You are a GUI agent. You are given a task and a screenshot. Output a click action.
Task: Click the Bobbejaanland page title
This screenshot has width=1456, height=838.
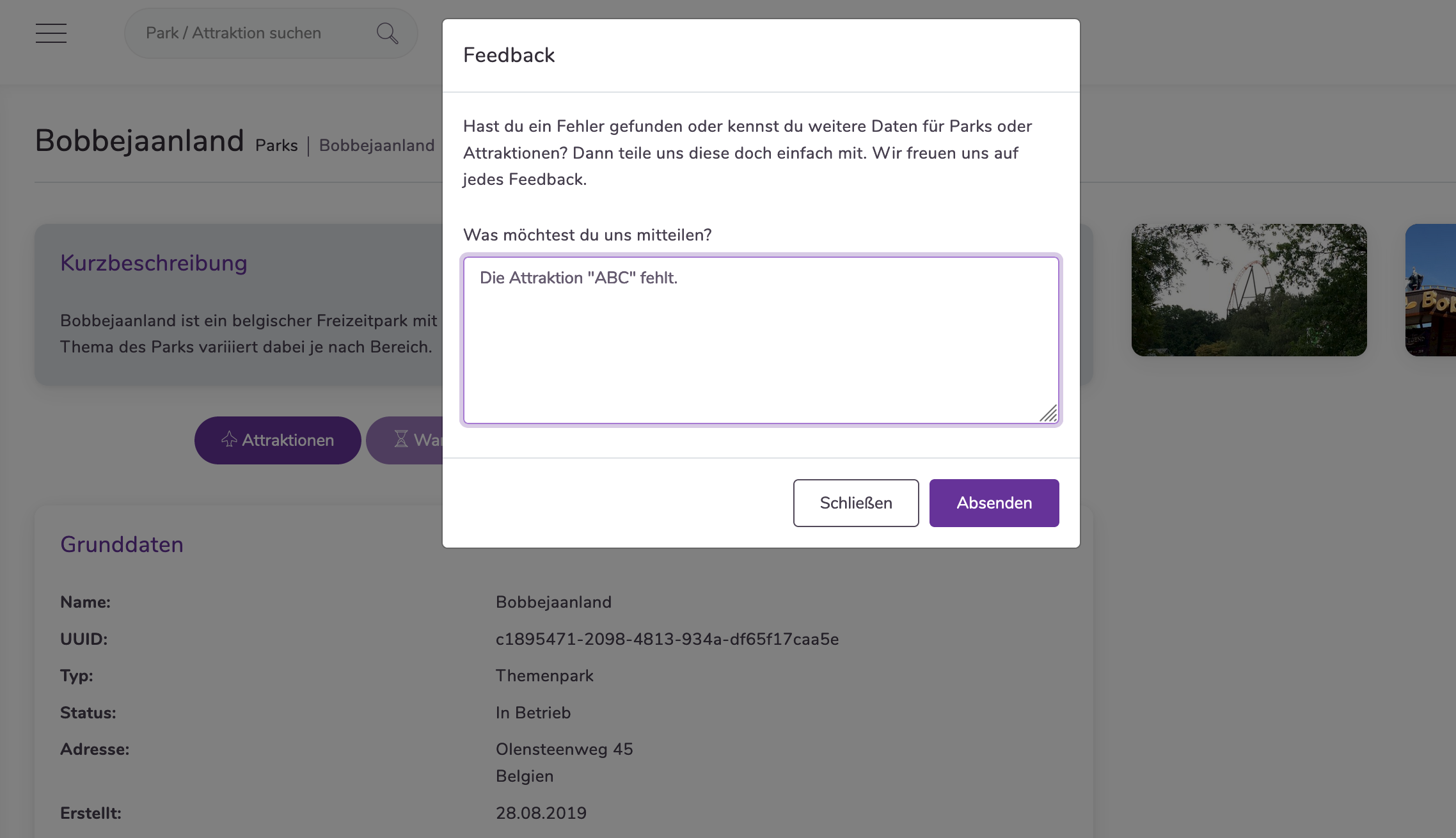(x=139, y=140)
